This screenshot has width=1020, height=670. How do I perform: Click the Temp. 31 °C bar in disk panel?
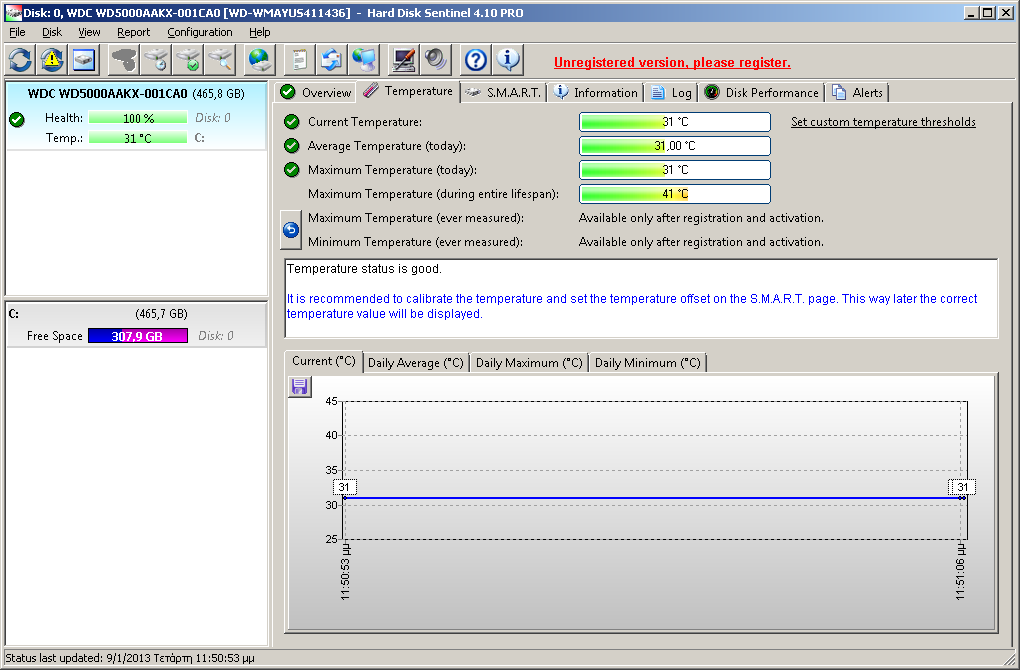click(138, 138)
